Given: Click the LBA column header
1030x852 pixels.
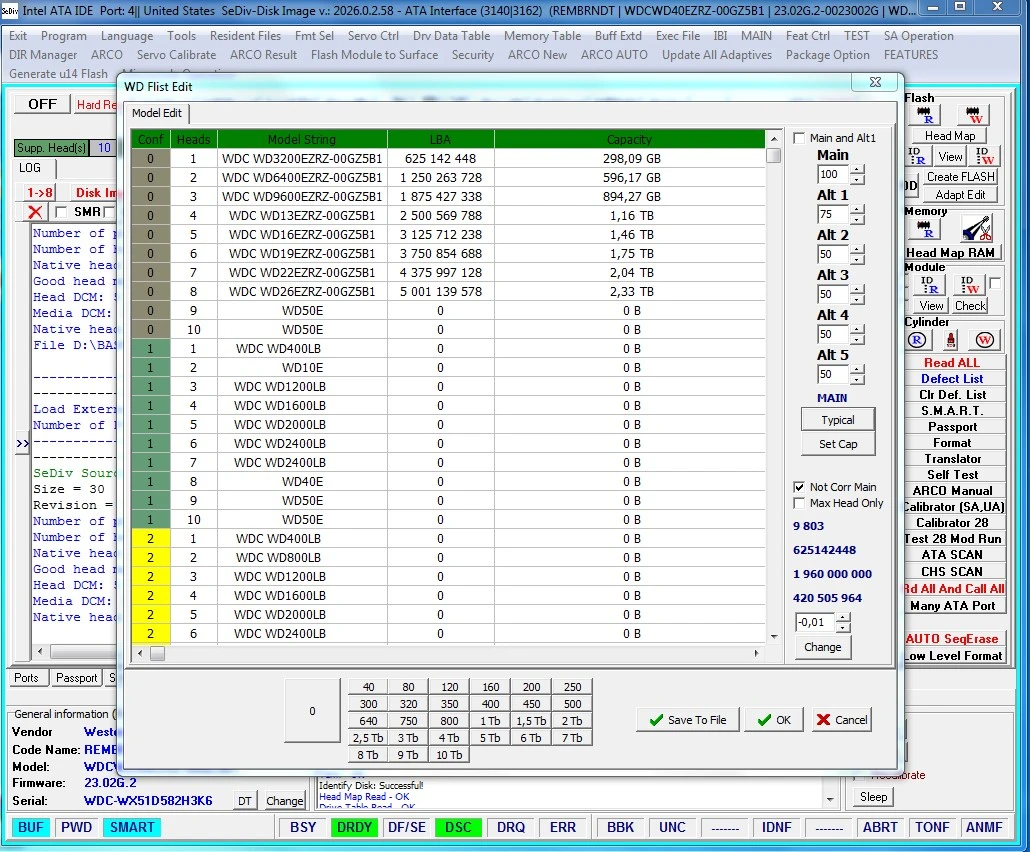Looking at the screenshot, I should [x=440, y=139].
